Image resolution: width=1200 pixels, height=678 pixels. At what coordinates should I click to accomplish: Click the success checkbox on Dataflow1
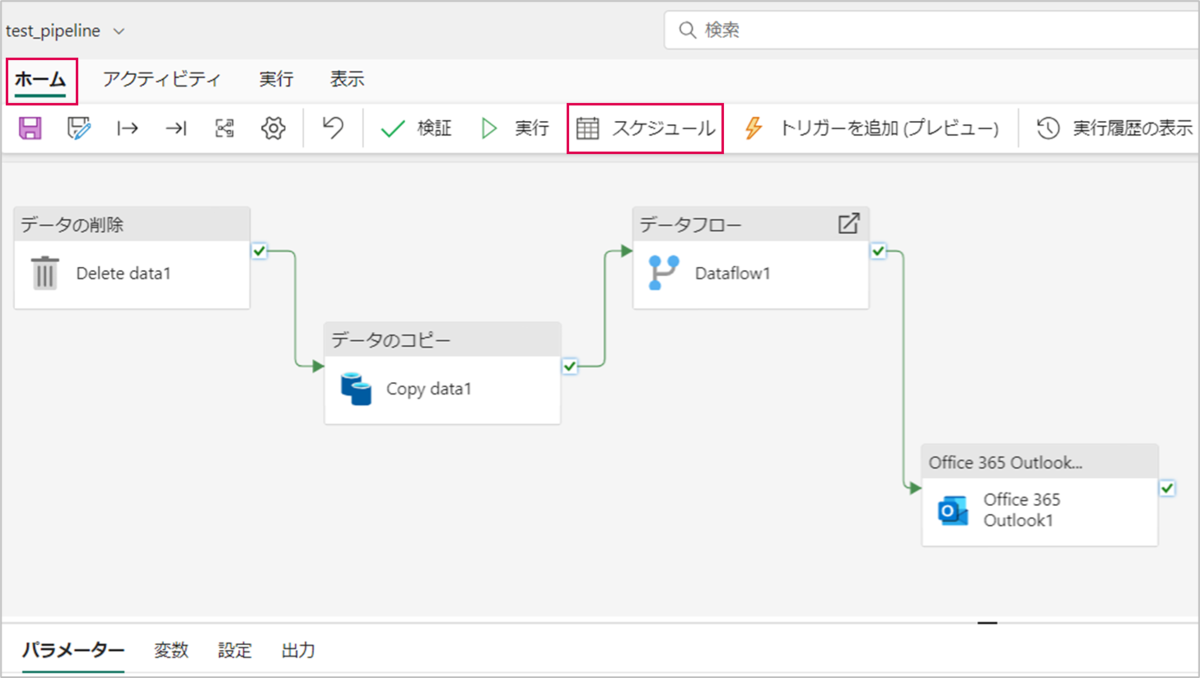click(878, 251)
